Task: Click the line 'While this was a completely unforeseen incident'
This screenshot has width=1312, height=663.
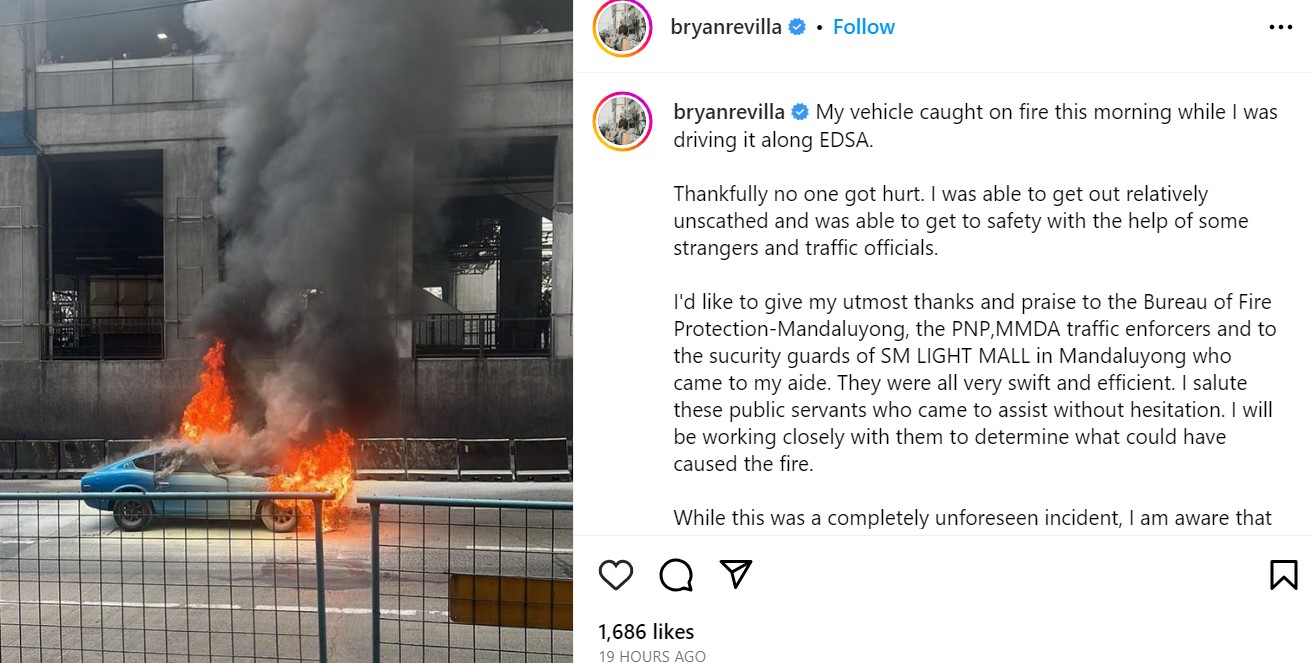Action: [972, 518]
